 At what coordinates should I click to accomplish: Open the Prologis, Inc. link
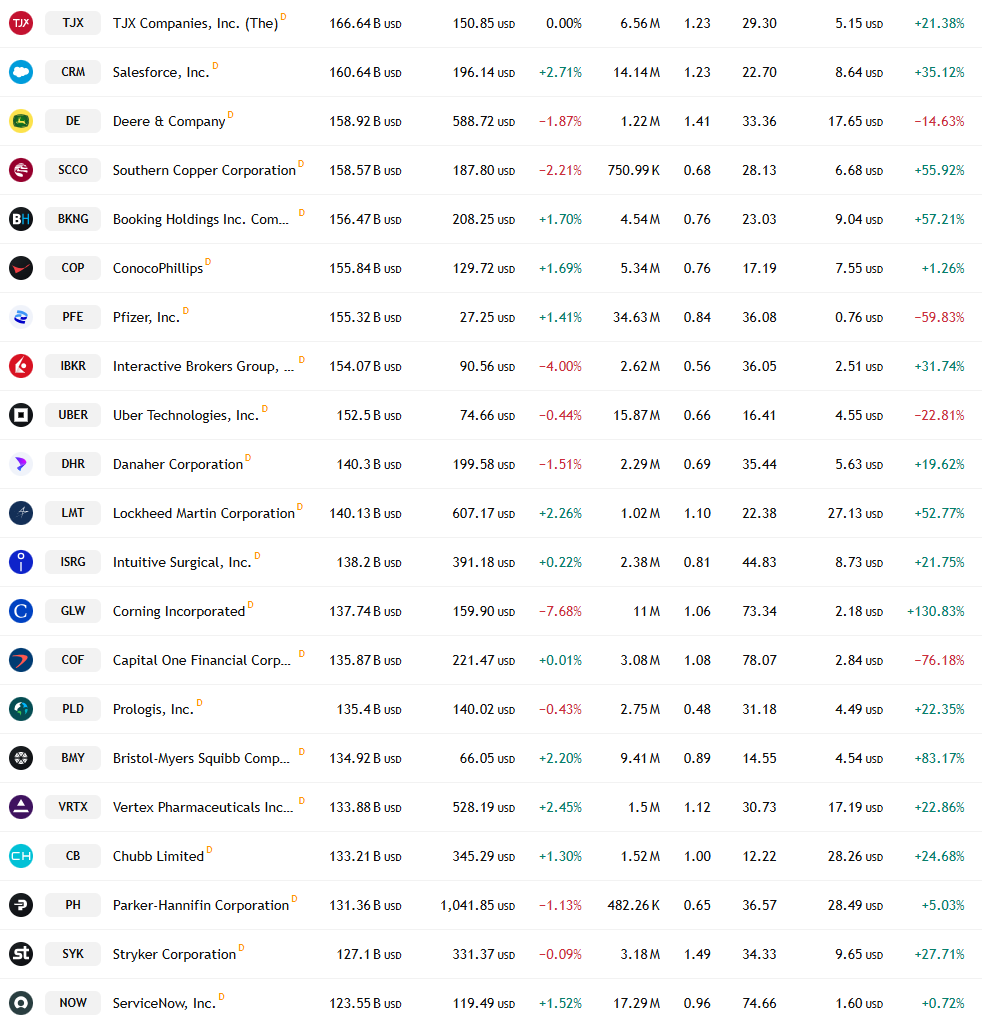(x=153, y=709)
